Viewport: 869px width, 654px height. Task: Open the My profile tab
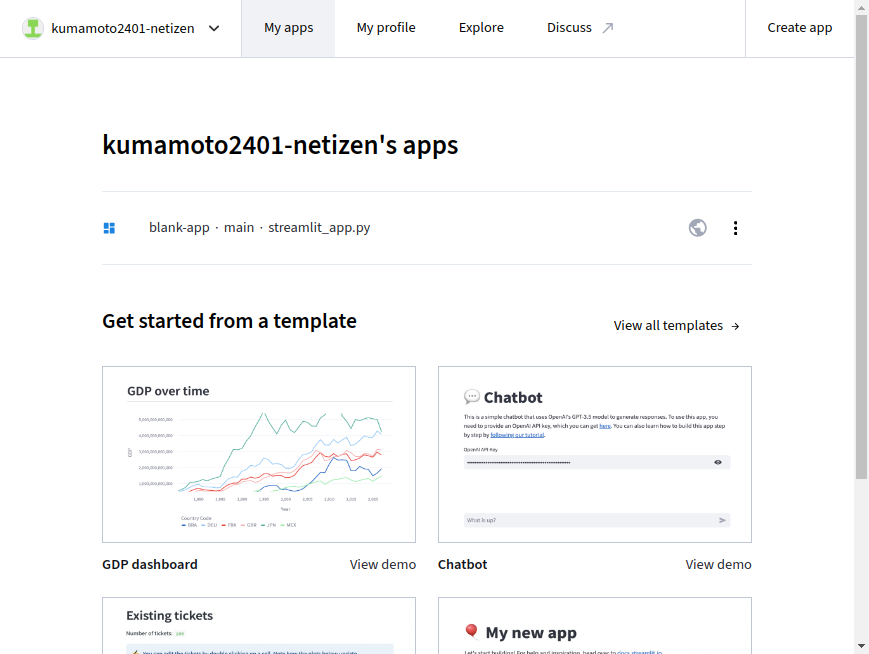coord(386,28)
